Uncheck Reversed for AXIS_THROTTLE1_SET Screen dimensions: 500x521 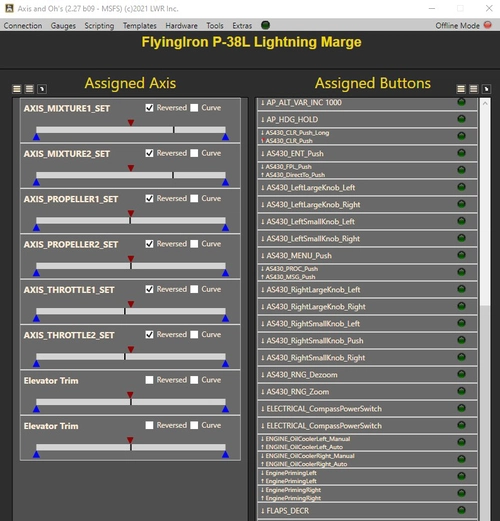coord(149,289)
